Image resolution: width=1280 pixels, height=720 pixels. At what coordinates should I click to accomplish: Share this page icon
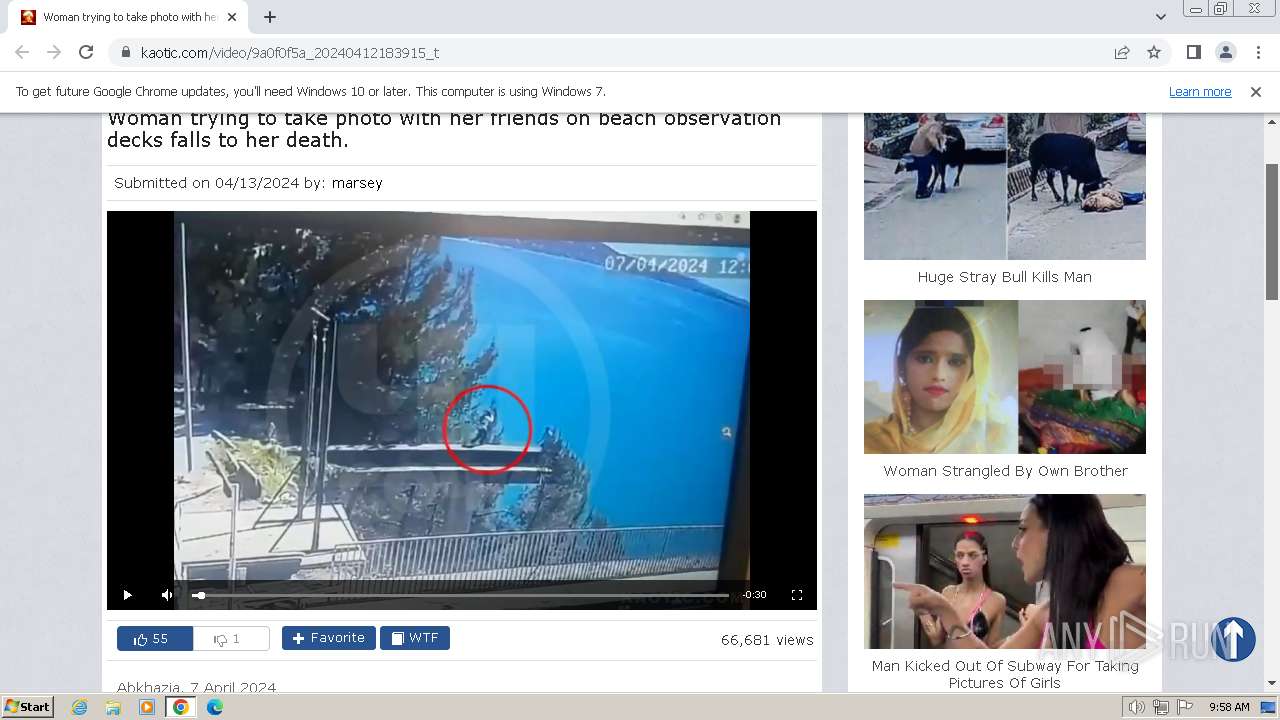click(1122, 52)
